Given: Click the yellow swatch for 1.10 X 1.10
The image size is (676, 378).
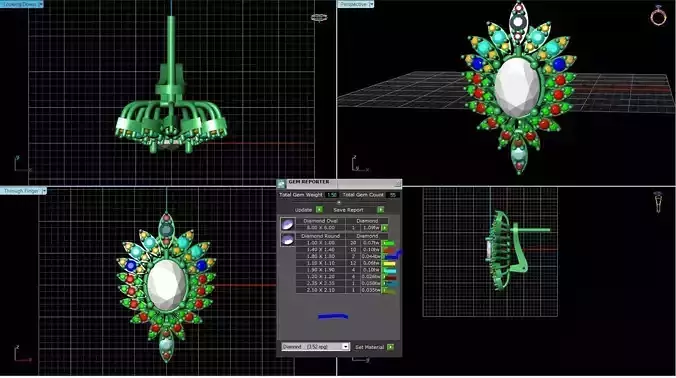Looking at the screenshot, I should tap(389, 264).
